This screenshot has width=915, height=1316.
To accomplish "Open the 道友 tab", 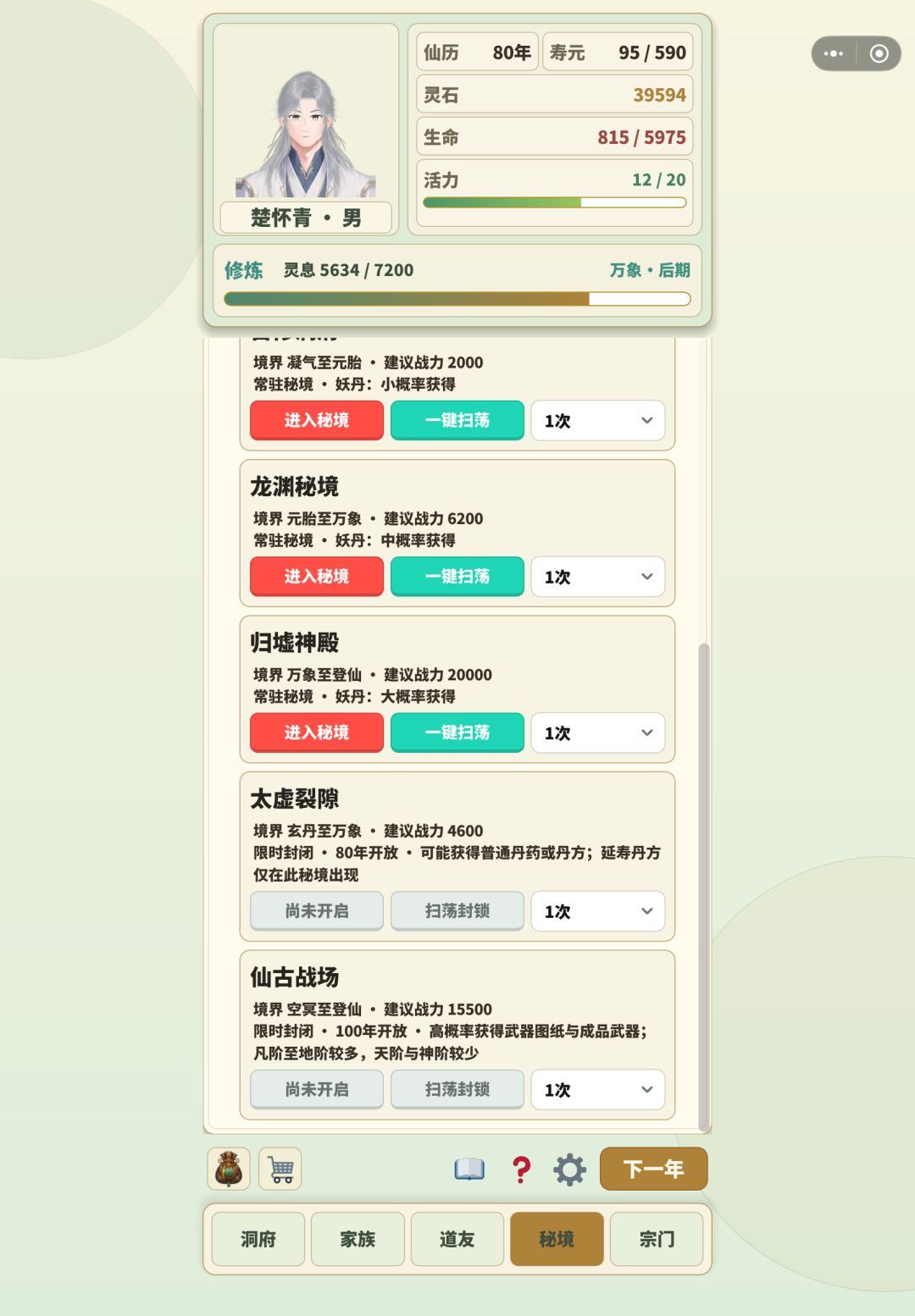I will [457, 1239].
